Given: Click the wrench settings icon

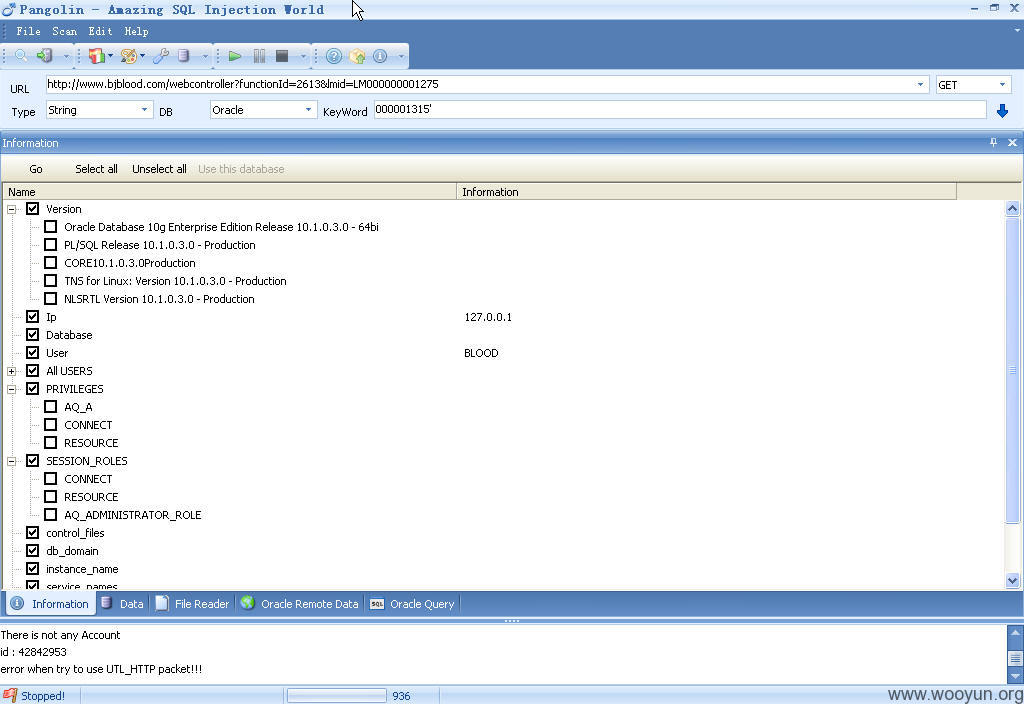Looking at the screenshot, I should pos(161,56).
